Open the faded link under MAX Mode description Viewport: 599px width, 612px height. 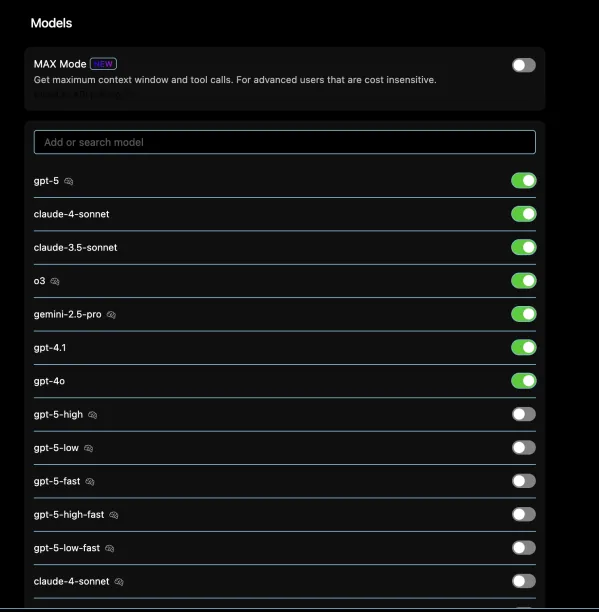[x=83, y=94]
